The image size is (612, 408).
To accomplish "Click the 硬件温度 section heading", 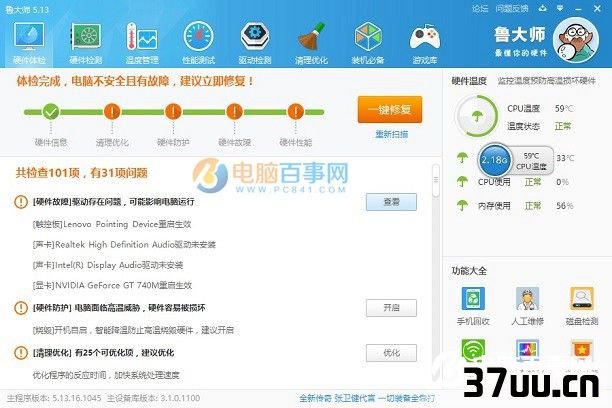I will tap(469, 81).
